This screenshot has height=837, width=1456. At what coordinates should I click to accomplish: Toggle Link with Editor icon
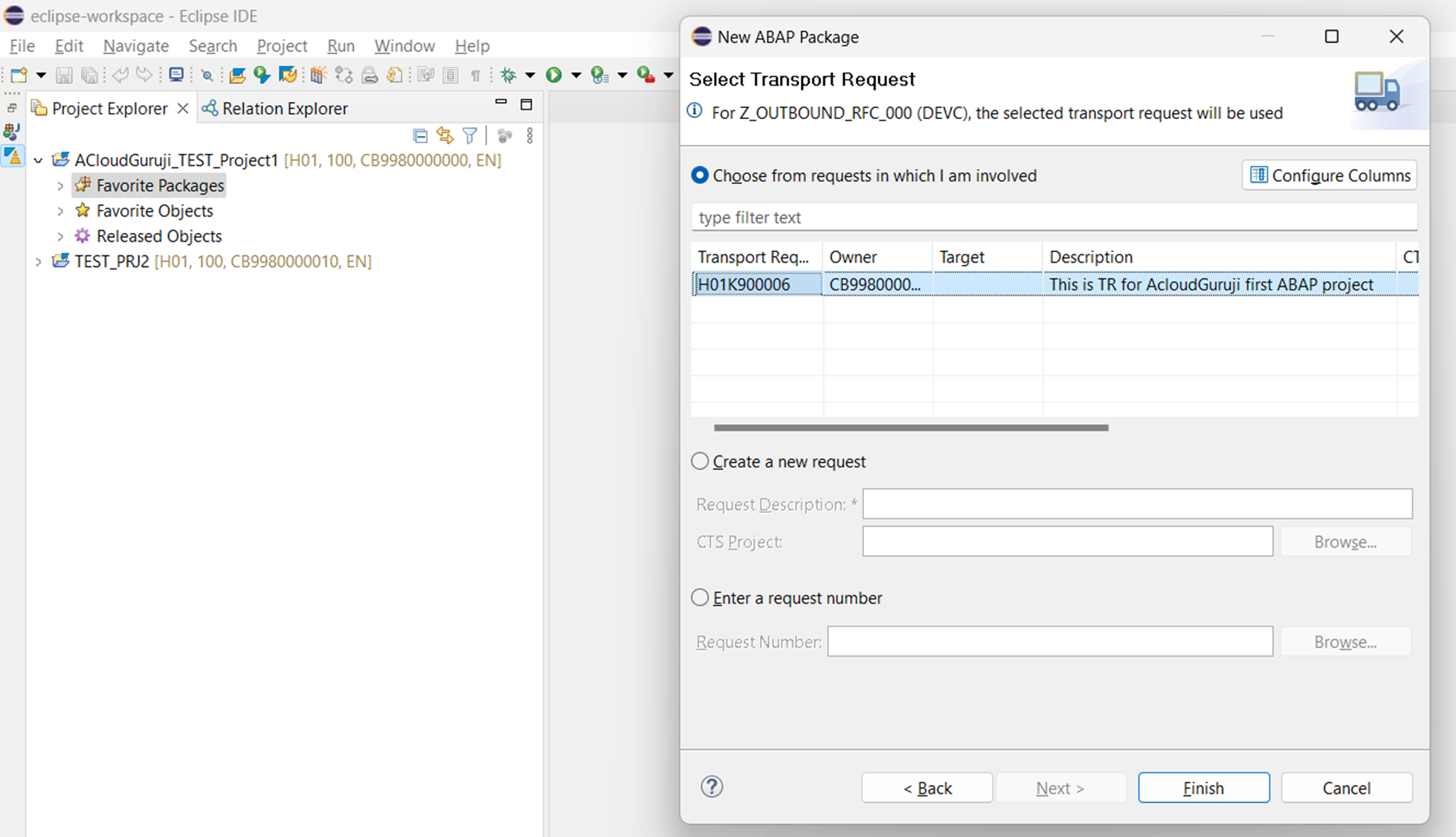coord(445,135)
